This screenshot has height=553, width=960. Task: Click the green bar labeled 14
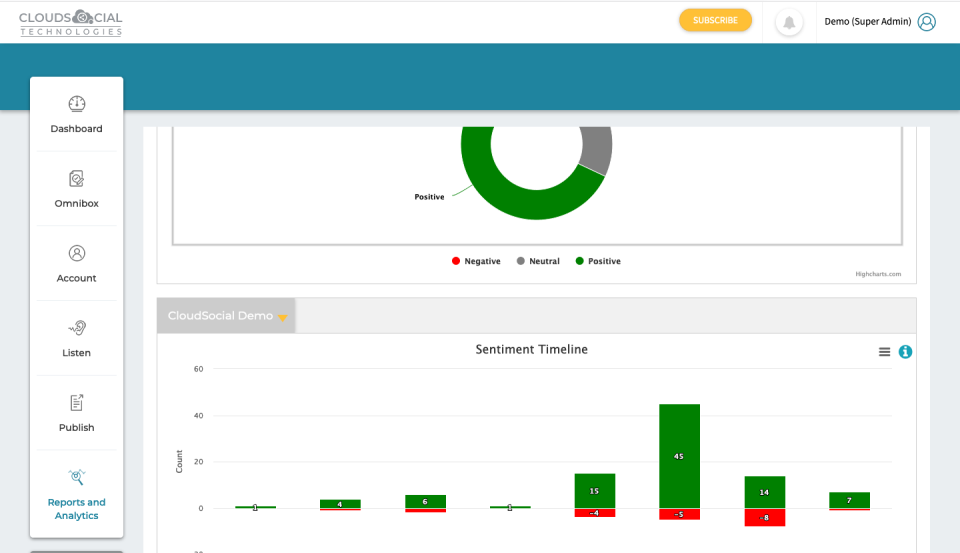(765, 492)
